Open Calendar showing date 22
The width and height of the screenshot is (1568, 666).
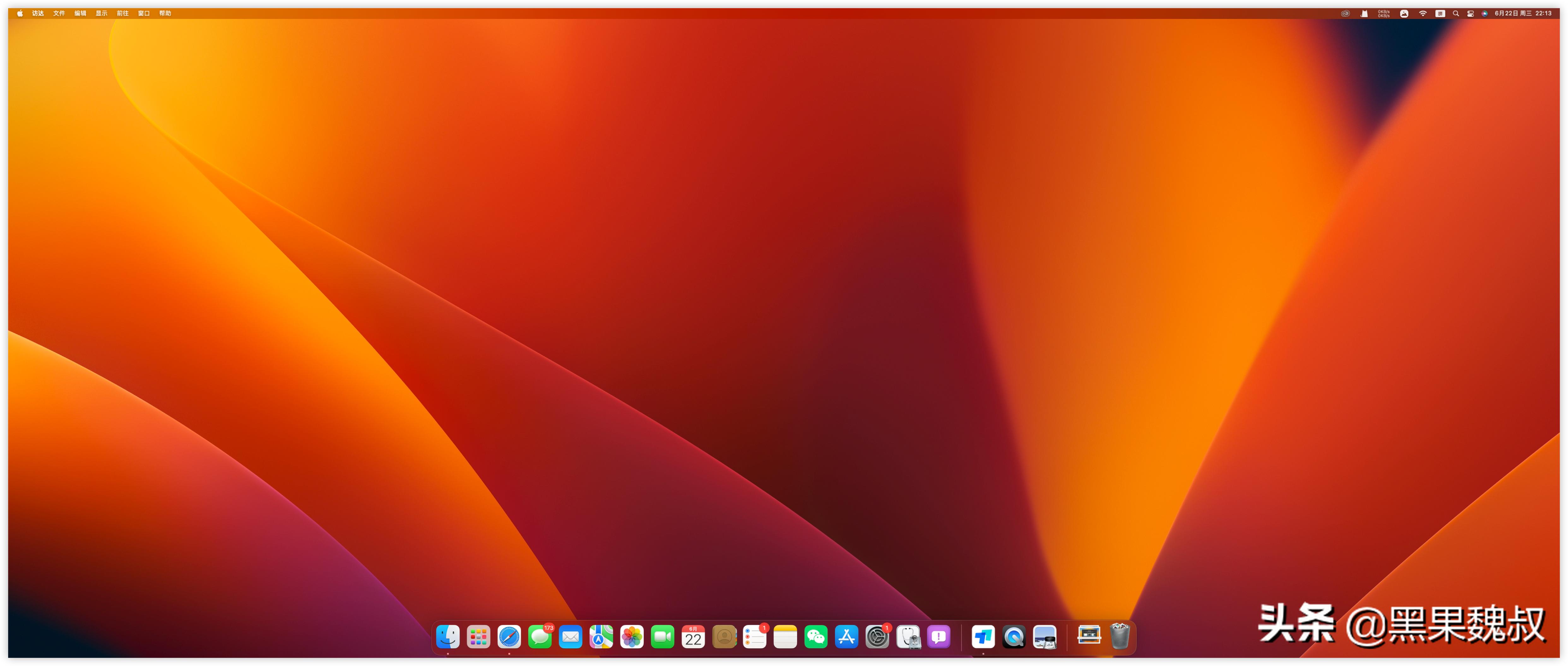pyautogui.click(x=693, y=637)
